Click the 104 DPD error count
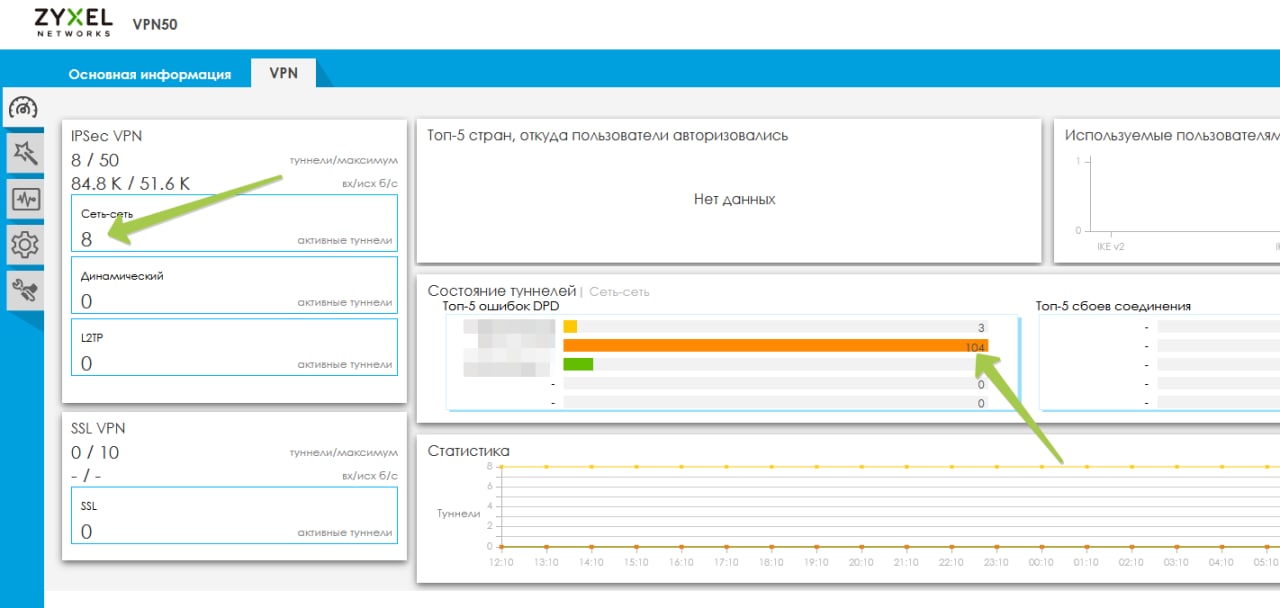The image size is (1280, 608). pyautogui.click(x=975, y=347)
